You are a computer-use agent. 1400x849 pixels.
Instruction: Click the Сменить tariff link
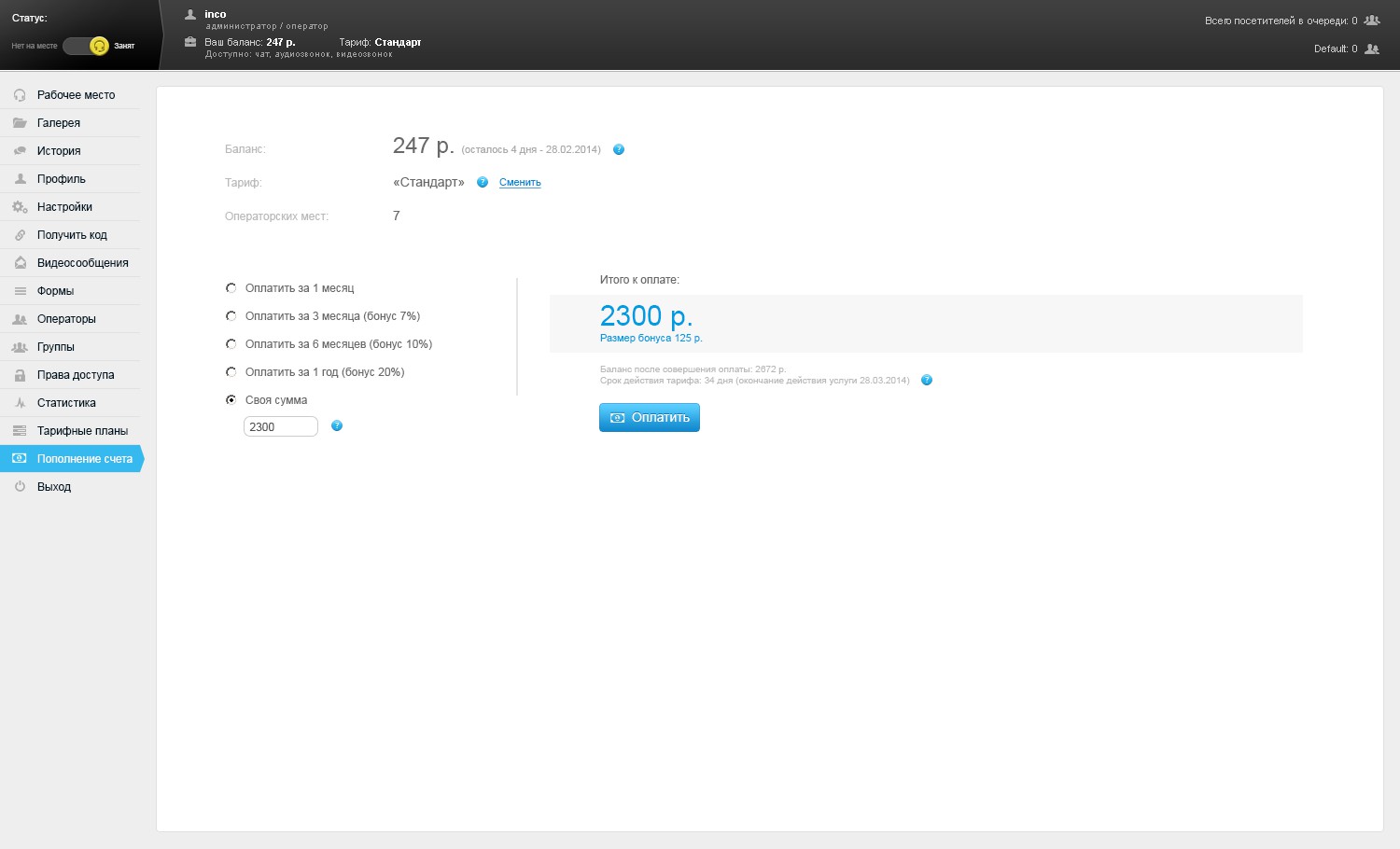[520, 183]
